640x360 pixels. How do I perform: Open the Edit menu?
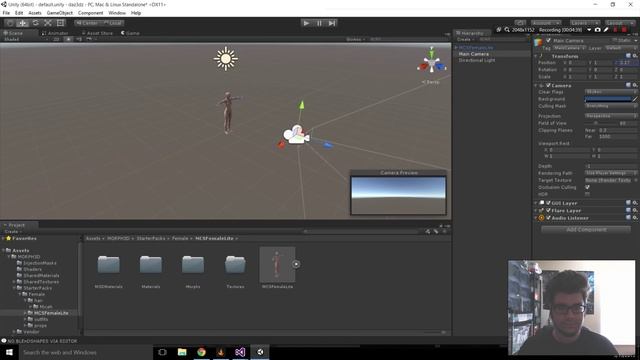19,13
